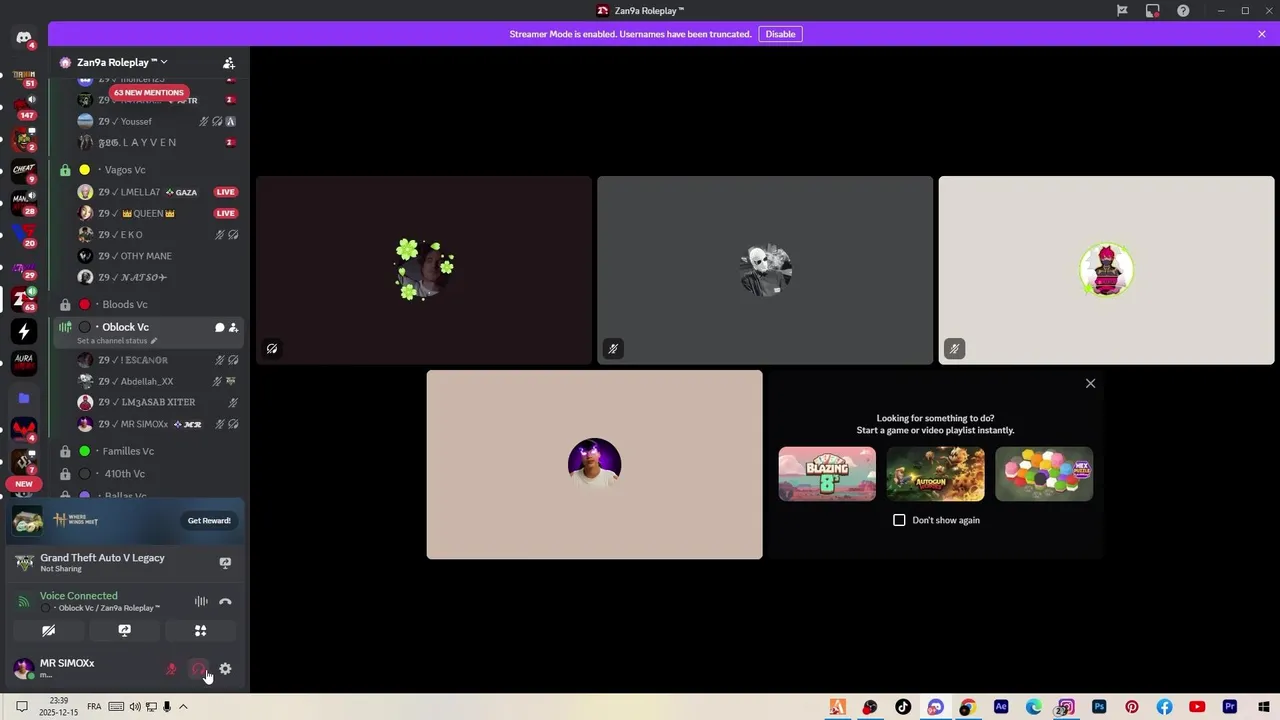Open Photoshop from the taskbar
This screenshot has width=1280, height=720.
pos(1099,707)
